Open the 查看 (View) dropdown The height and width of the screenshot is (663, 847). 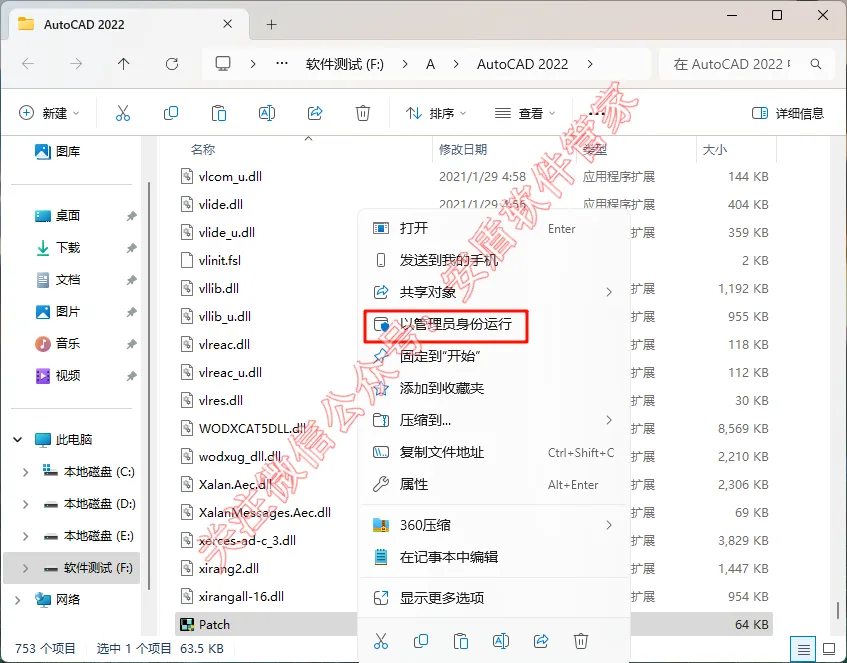[525, 113]
